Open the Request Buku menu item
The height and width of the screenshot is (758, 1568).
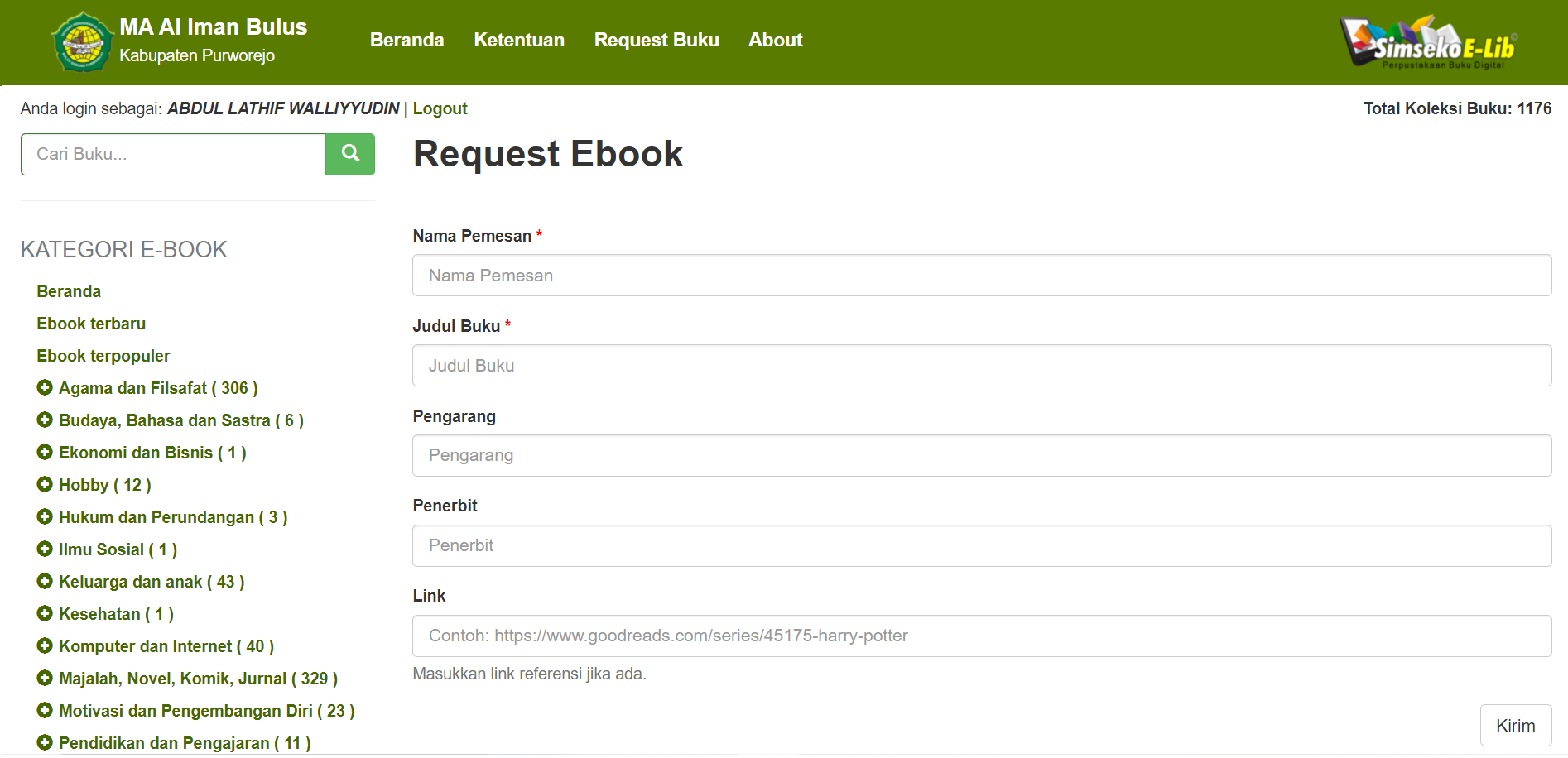click(657, 39)
